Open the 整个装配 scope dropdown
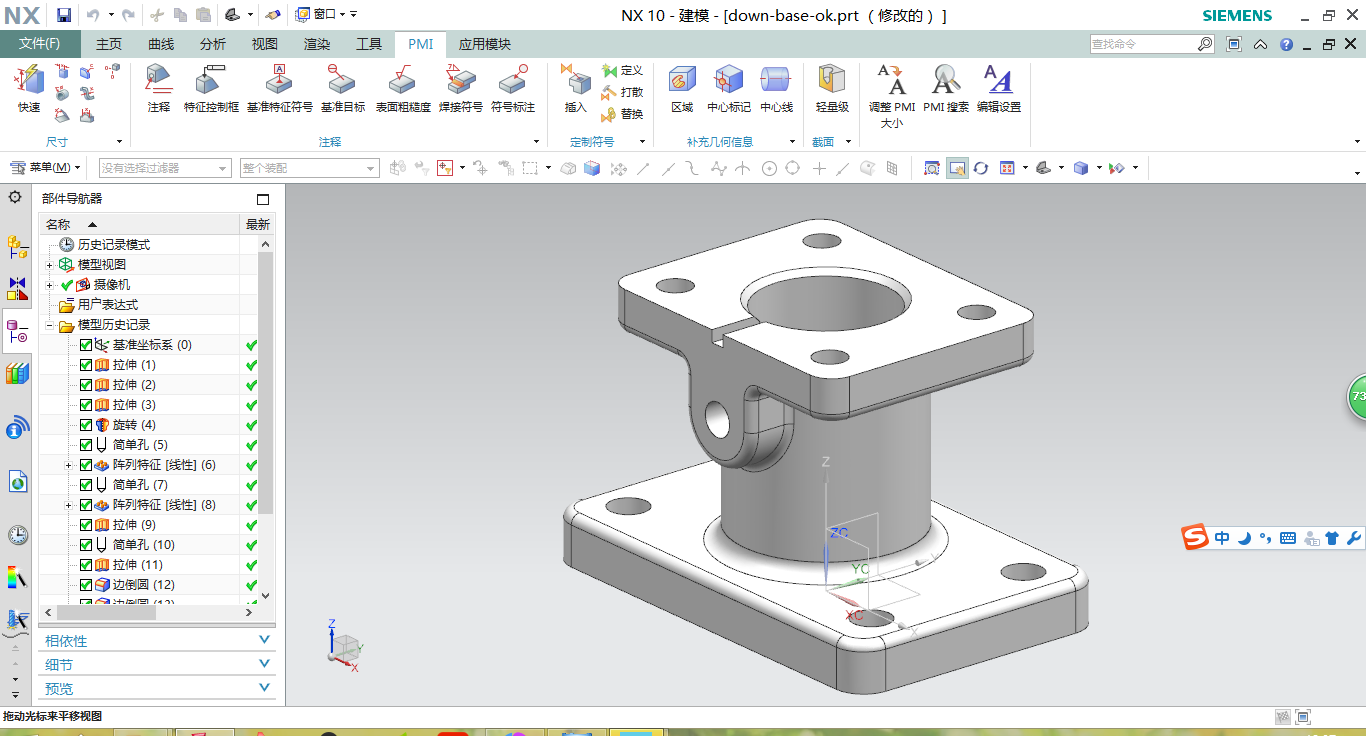Image resolution: width=1366 pixels, height=736 pixels. (x=310, y=168)
